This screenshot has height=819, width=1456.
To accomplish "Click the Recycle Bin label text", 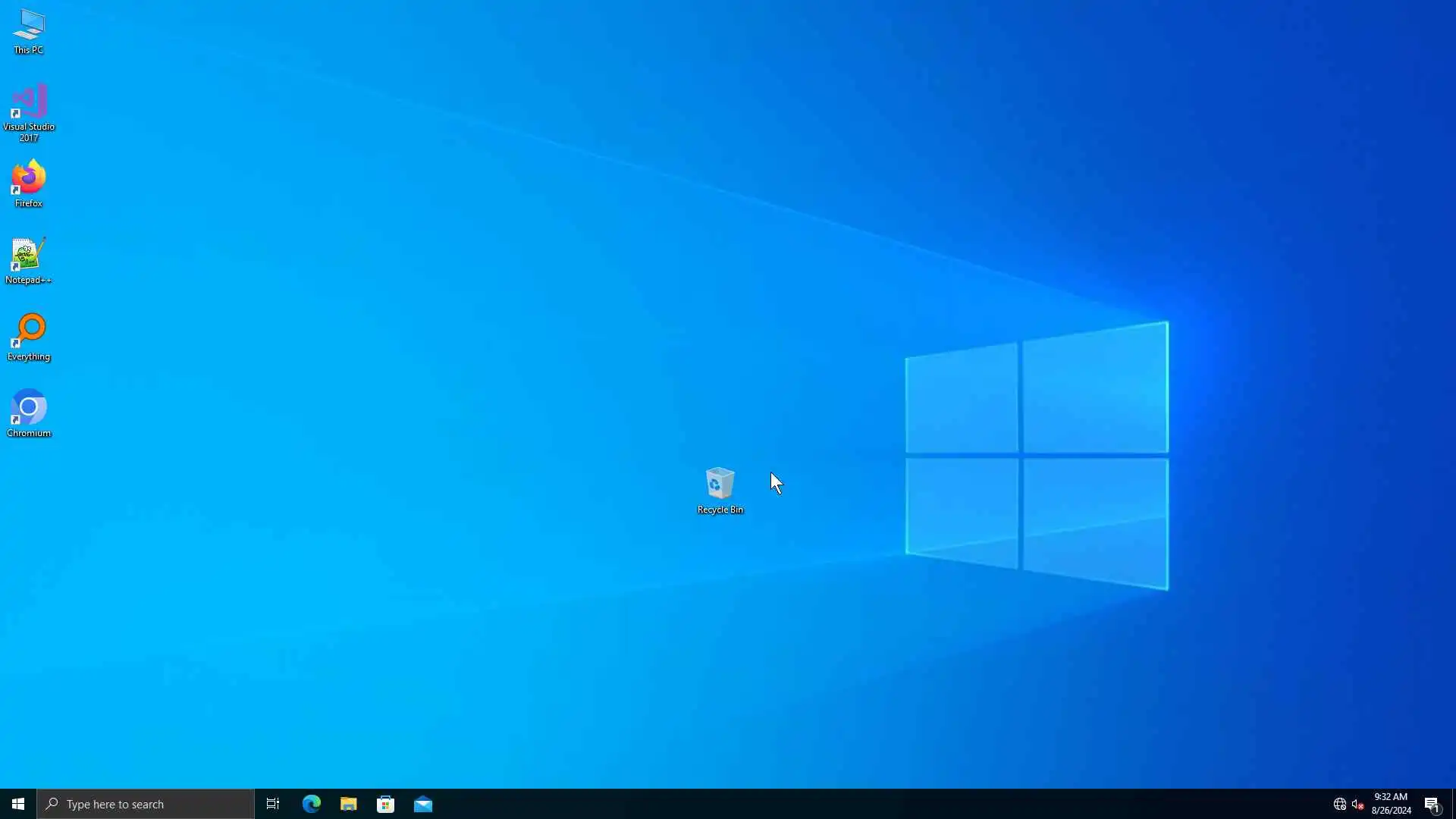I will click(x=720, y=510).
